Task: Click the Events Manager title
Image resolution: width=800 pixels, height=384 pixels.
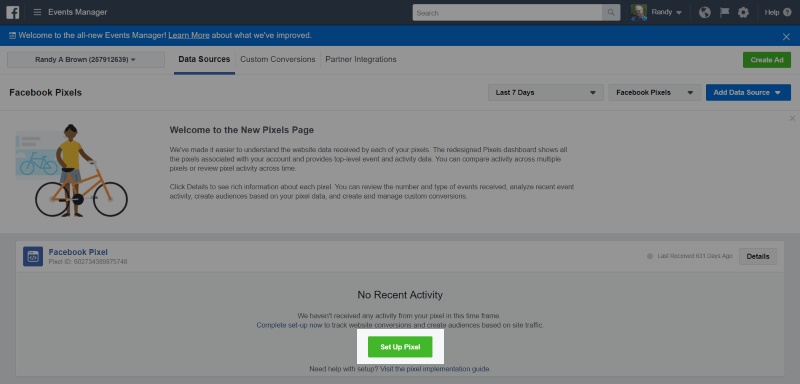Action: [x=78, y=12]
